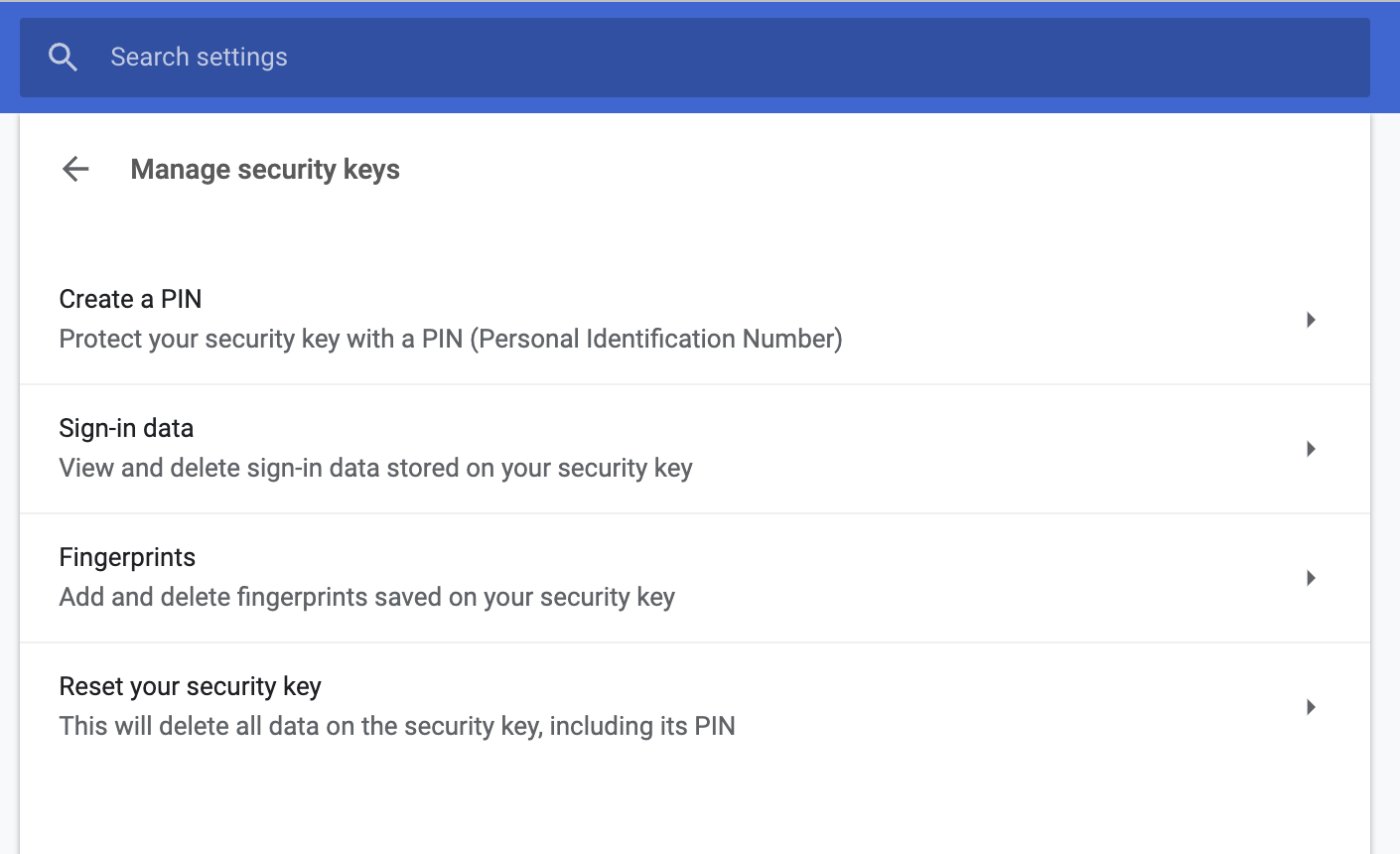Click the Reset your security key arrow
1400x854 pixels.
coord(1311,707)
